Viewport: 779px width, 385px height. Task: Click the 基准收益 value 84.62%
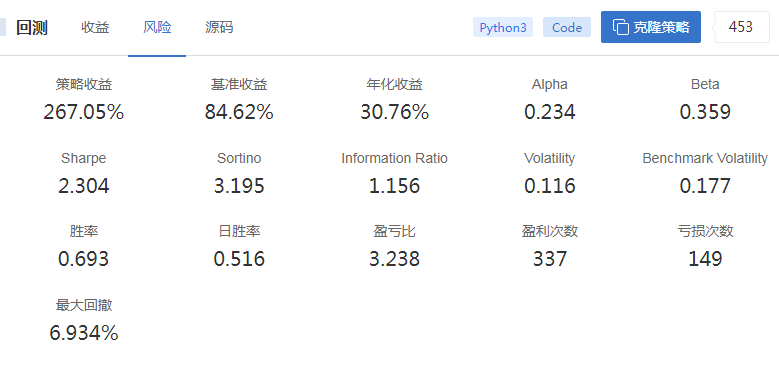(239, 112)
